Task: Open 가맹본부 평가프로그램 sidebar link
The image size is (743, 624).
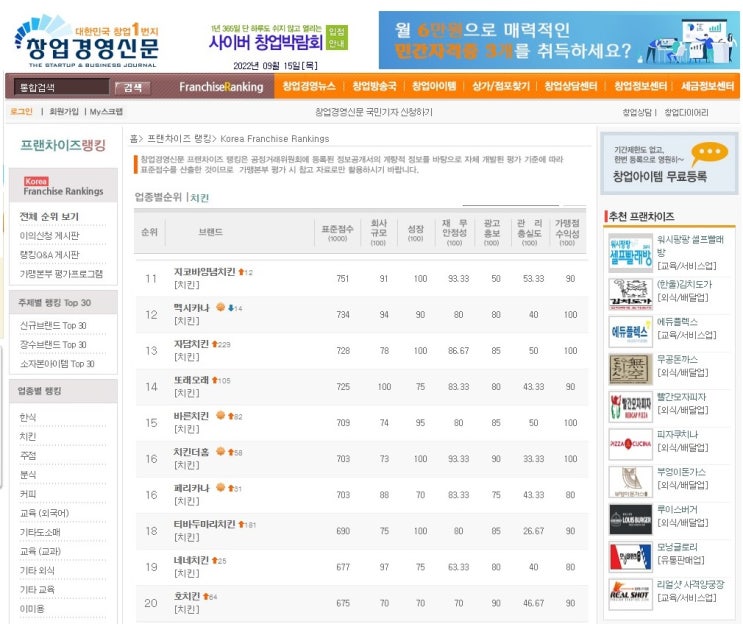Action: tap(61, 273)
